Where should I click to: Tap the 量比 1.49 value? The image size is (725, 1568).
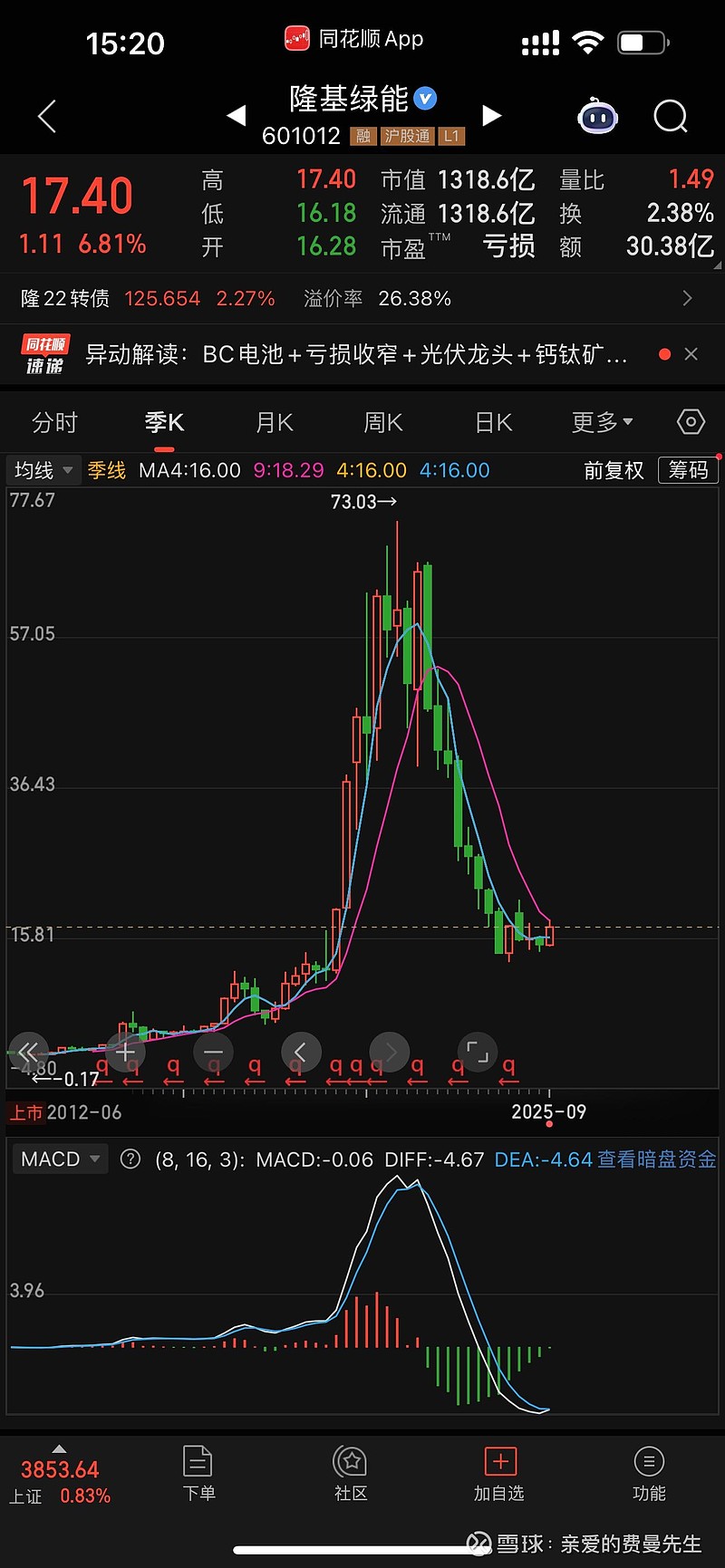pyautogui.click(x=691, y=179)
